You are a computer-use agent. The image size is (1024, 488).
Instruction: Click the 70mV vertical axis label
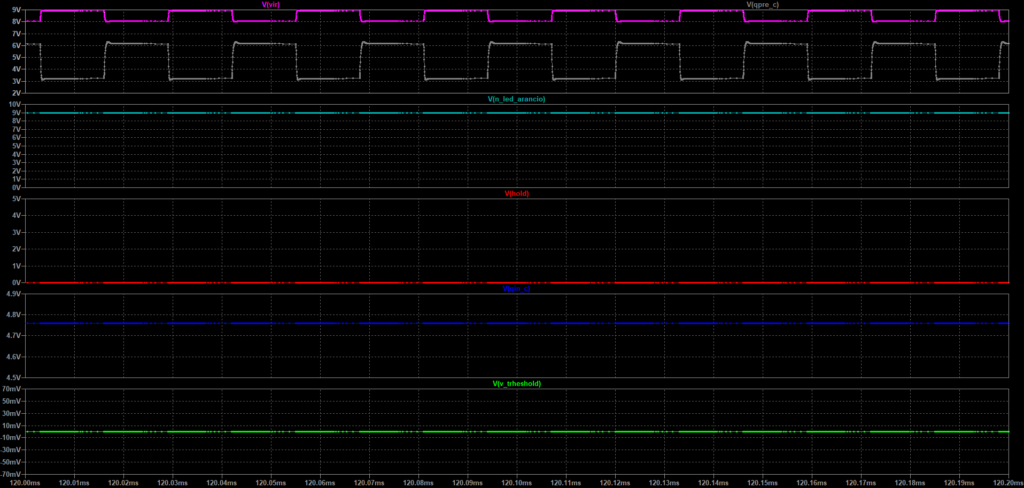[x=12, y=389]
